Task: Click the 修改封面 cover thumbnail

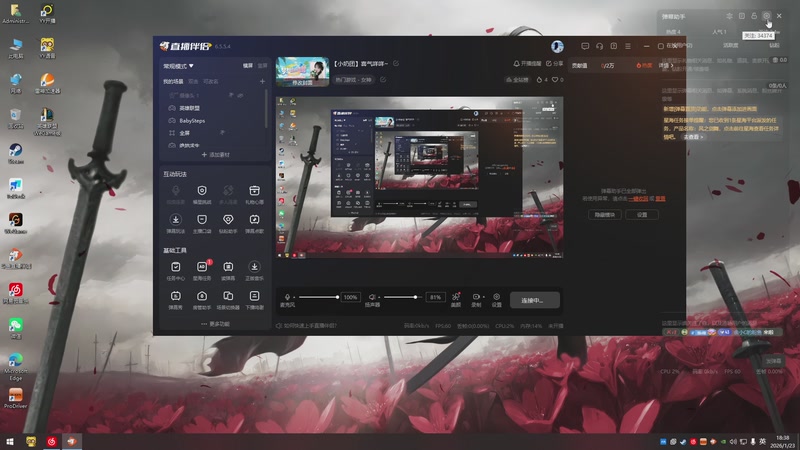Action: (x=303, y=71)
